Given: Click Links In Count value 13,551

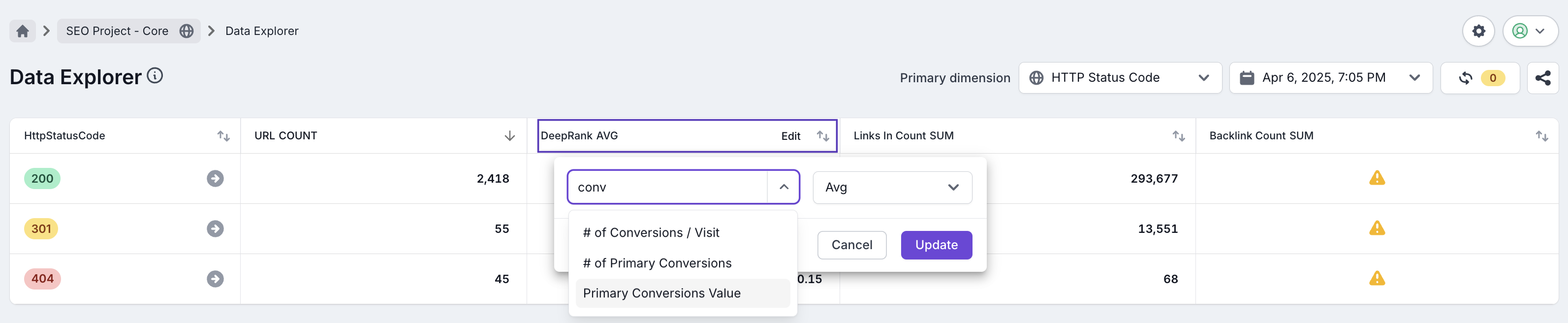Looking at the screenshot, I should pyautogui.click(x=1158, y=228).
